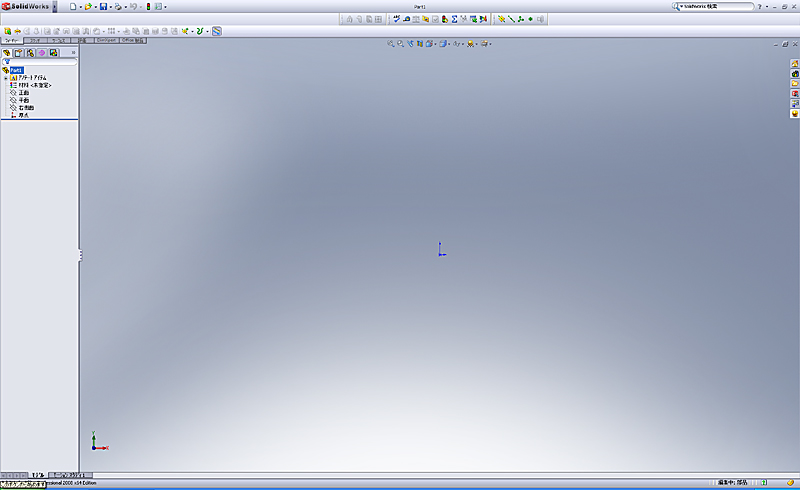Open the task pane top yellow icon
Image resolution: width=800 pixels, height=490 pixels.
point(794,64)
